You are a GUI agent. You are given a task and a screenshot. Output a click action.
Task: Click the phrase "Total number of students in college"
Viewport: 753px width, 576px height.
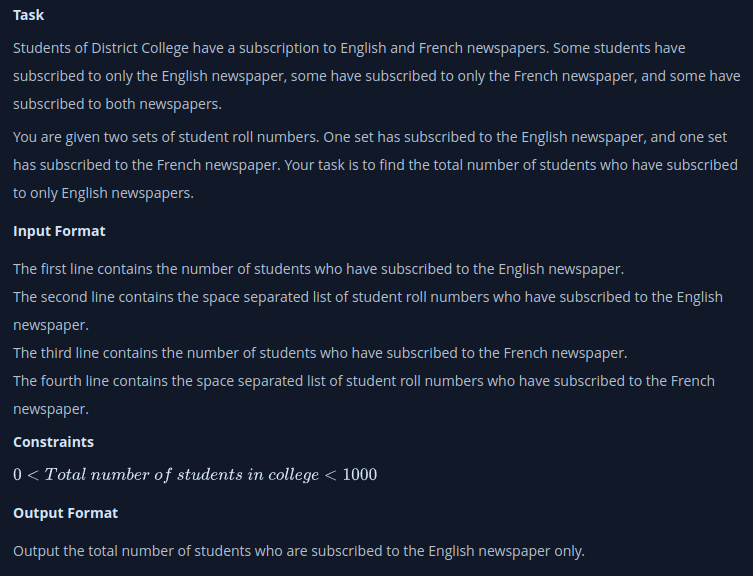(x=181, y=475)
